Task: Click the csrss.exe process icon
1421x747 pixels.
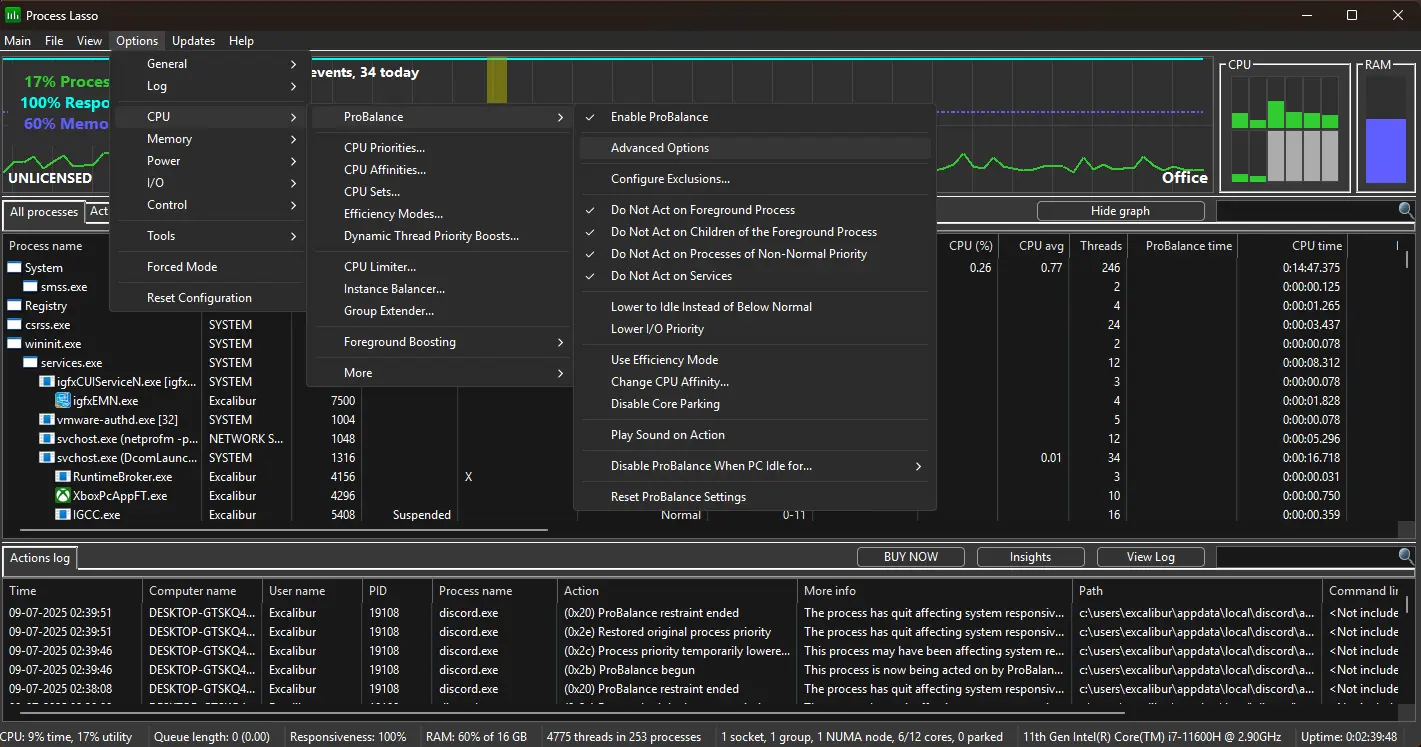Action: click(14, 325)
